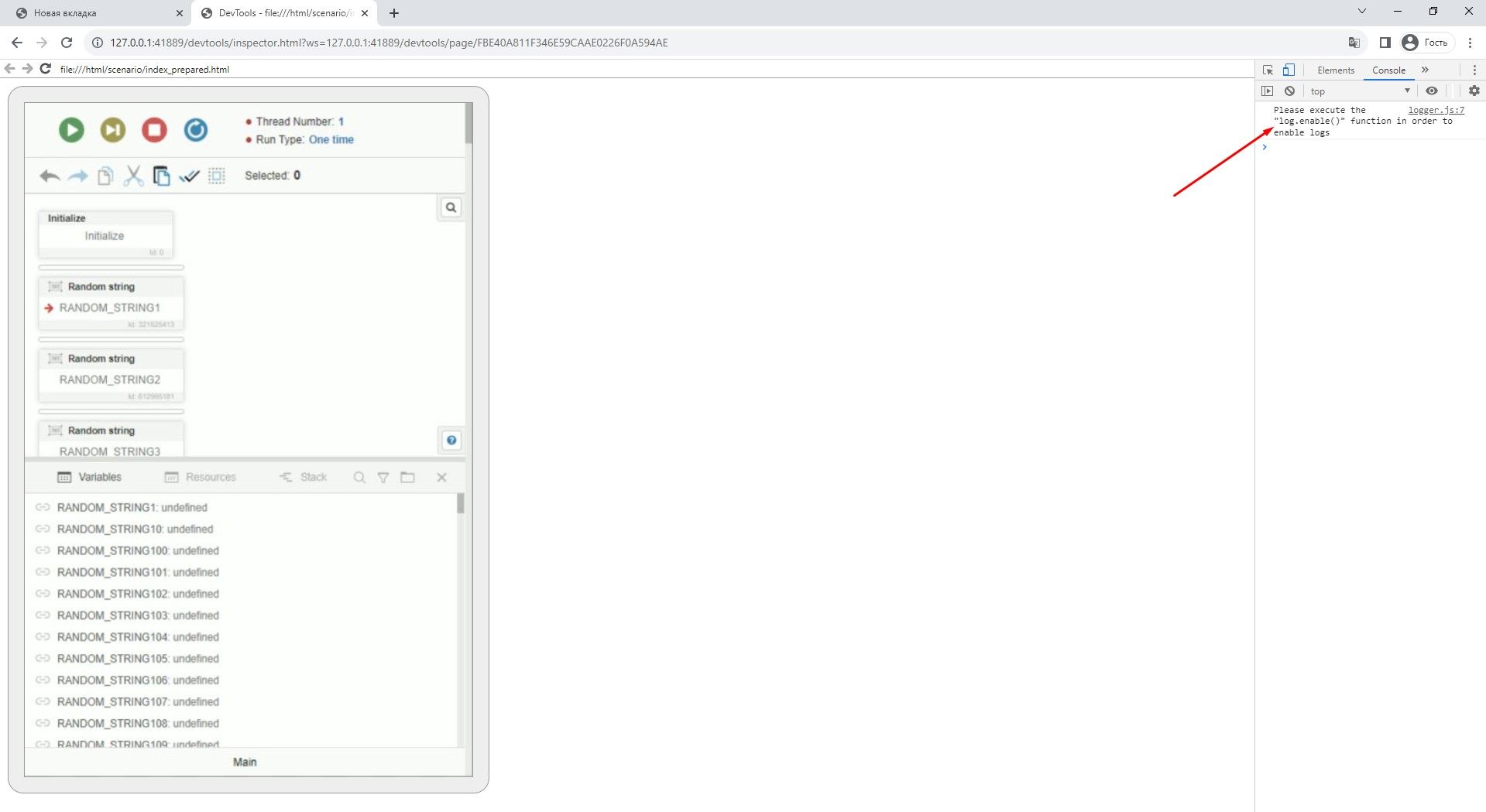Switch to the Elements tab
This screenshot has width=1486, height=812.
1336,70
